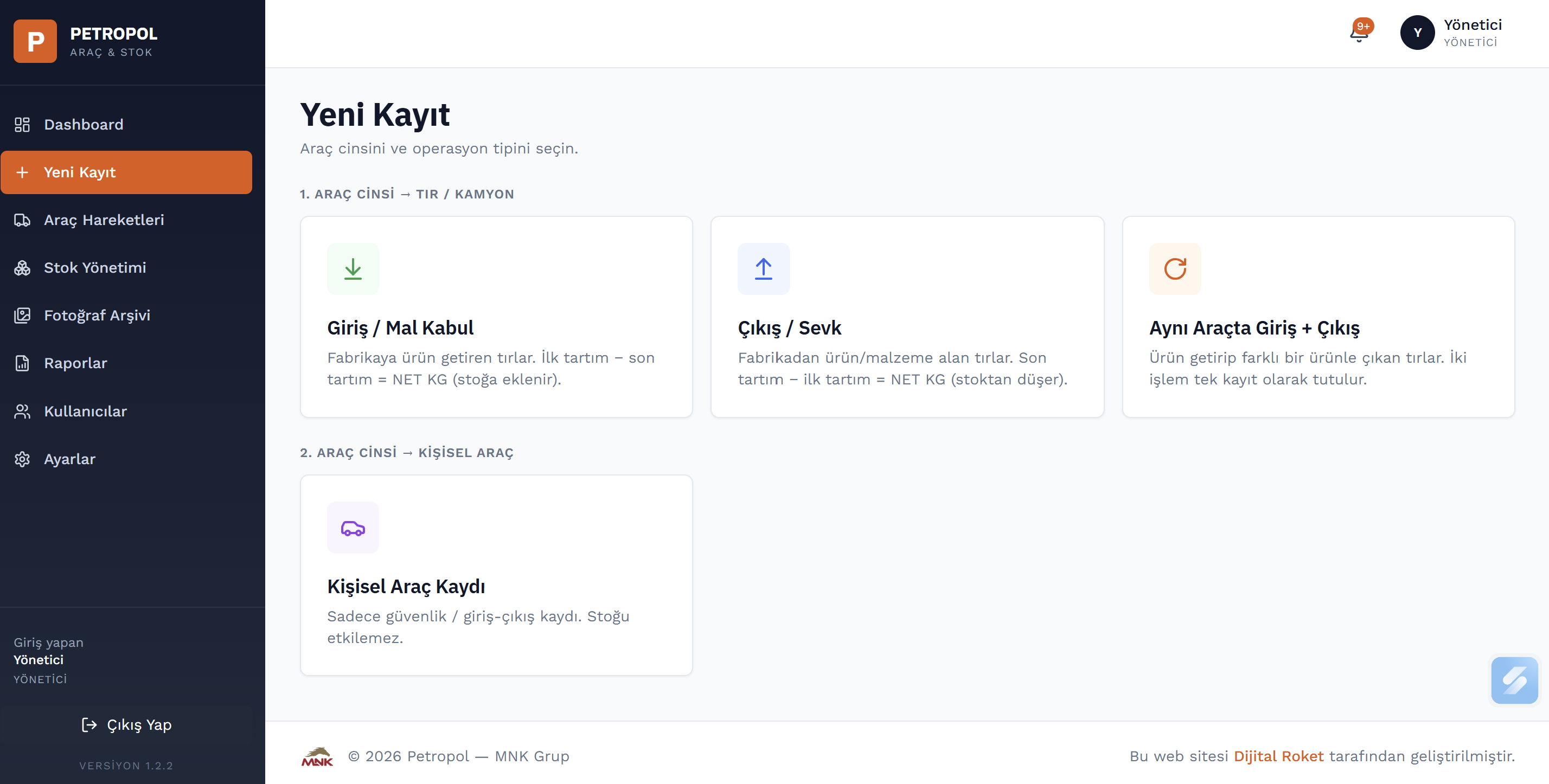Click the user avatar Y circle
This screenshot has height=784, width=1549.
(x=1417, y=33)
